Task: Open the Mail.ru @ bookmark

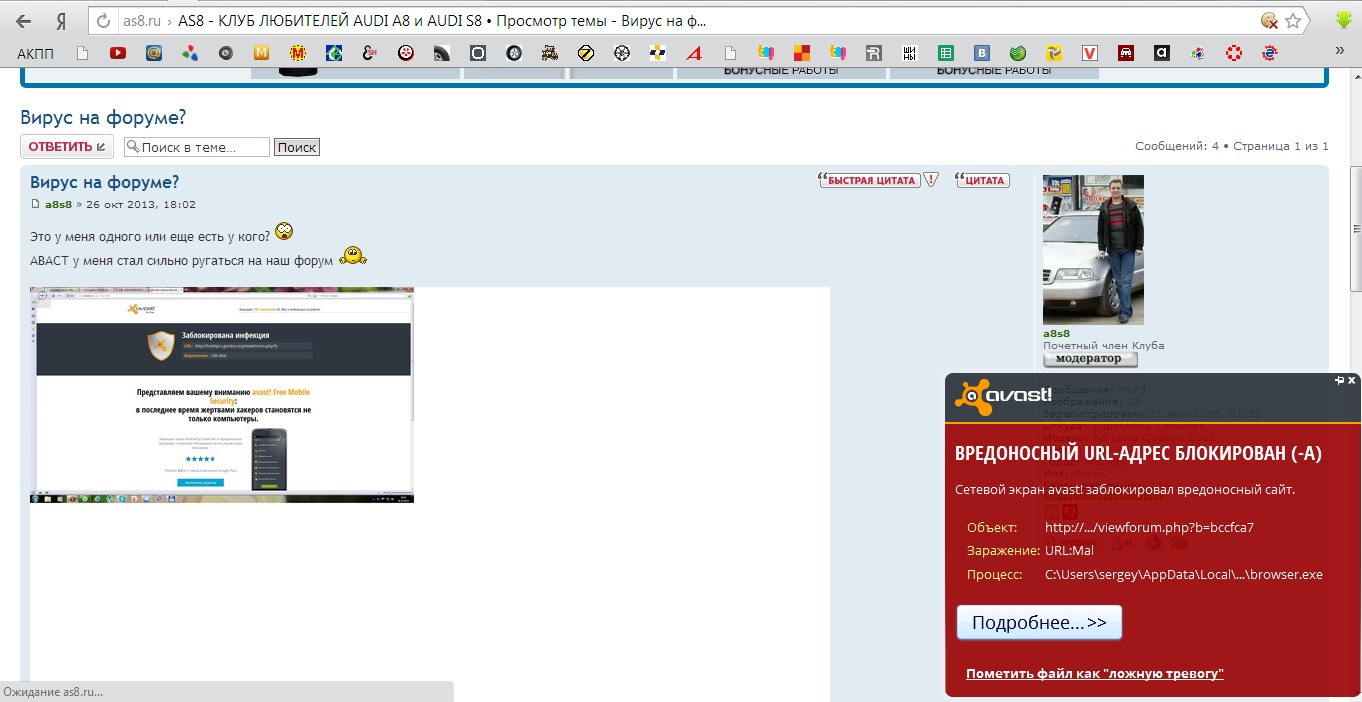Action: point(154,53)
